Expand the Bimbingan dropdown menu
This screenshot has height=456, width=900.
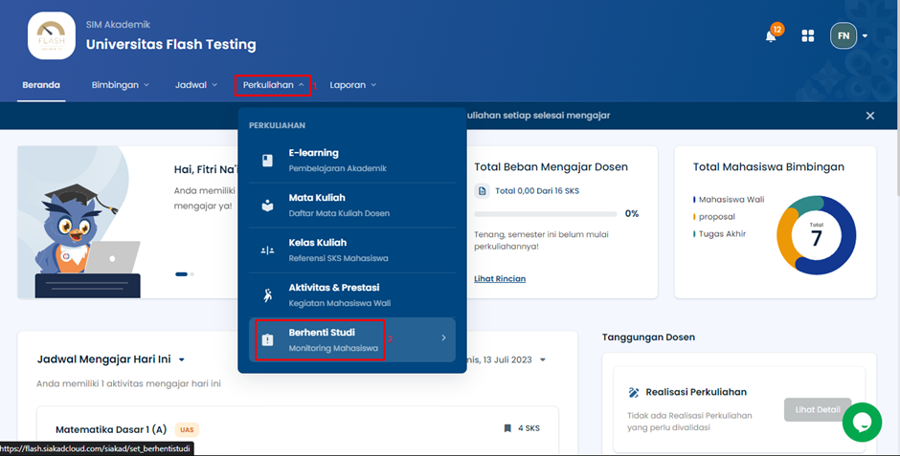pos(120,85)
